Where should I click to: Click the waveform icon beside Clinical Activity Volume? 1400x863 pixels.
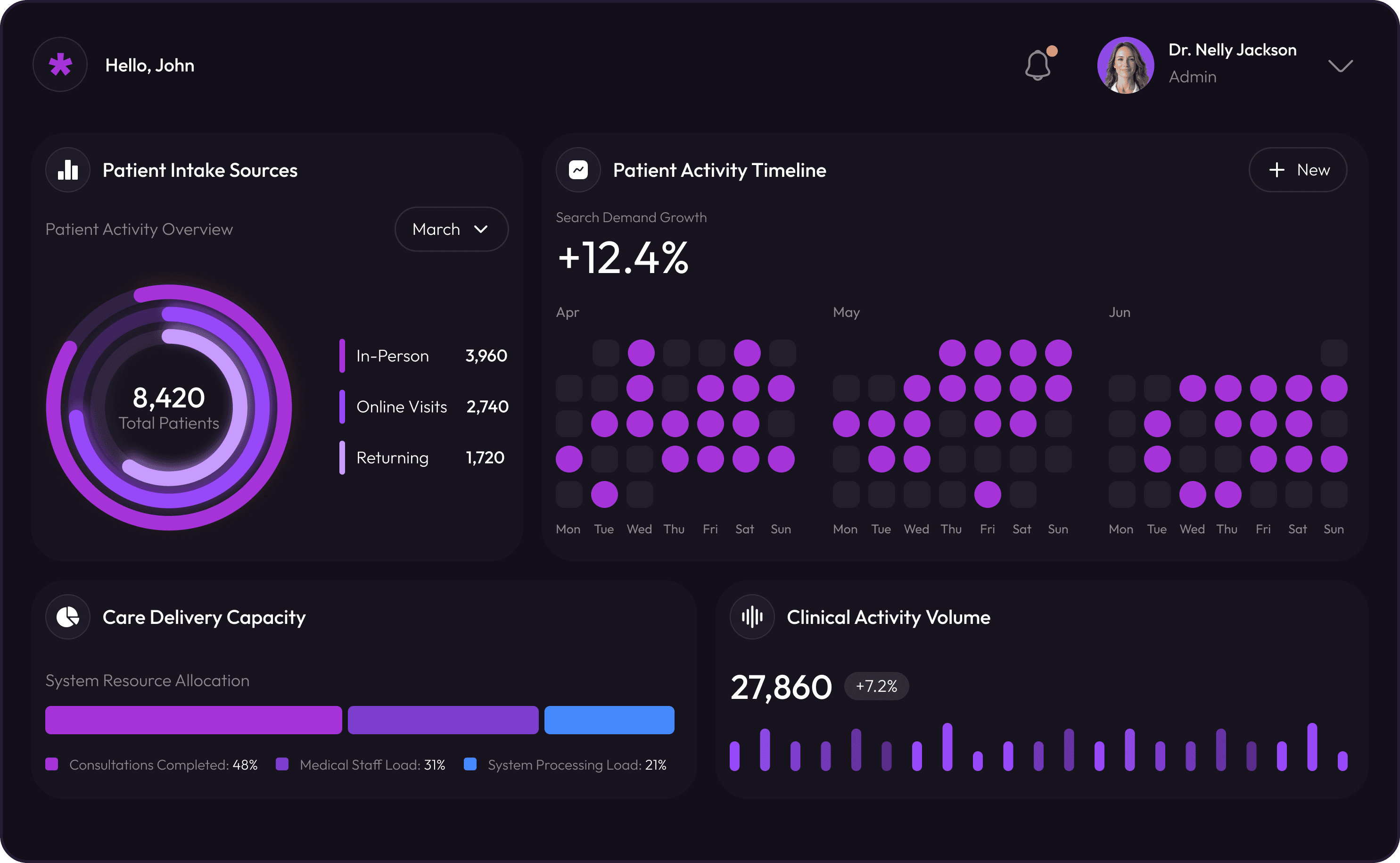[752, 617]
